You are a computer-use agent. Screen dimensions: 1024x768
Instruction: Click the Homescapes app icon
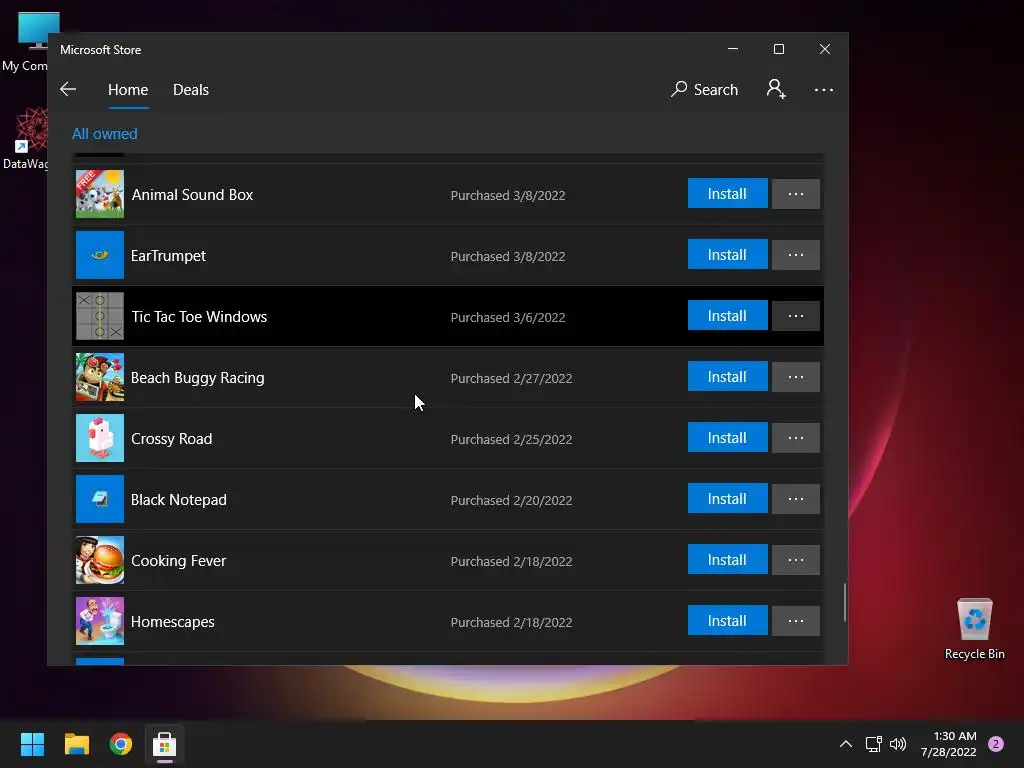[100, 621]
